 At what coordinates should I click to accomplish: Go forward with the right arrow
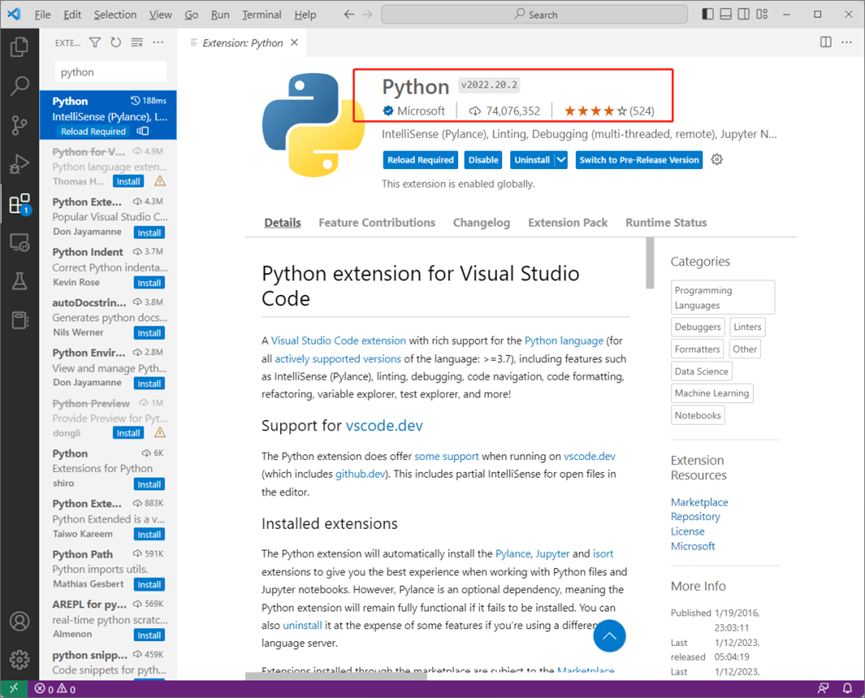click(x=367, y=14)
